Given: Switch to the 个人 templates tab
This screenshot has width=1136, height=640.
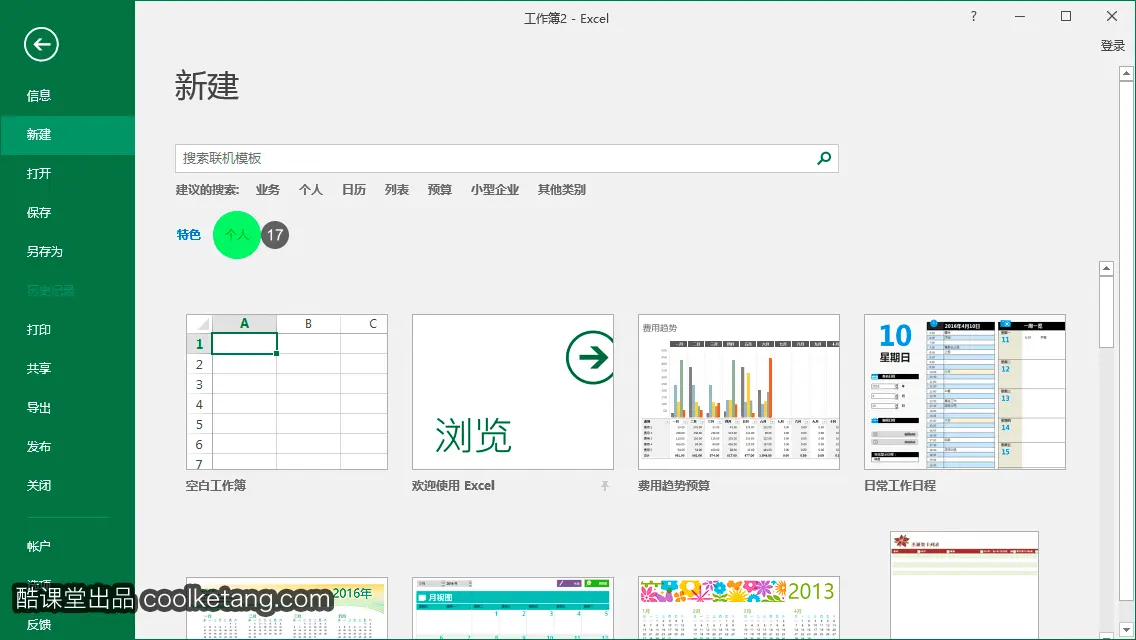Looking at the screenshot, I should (x=237, y=235).
